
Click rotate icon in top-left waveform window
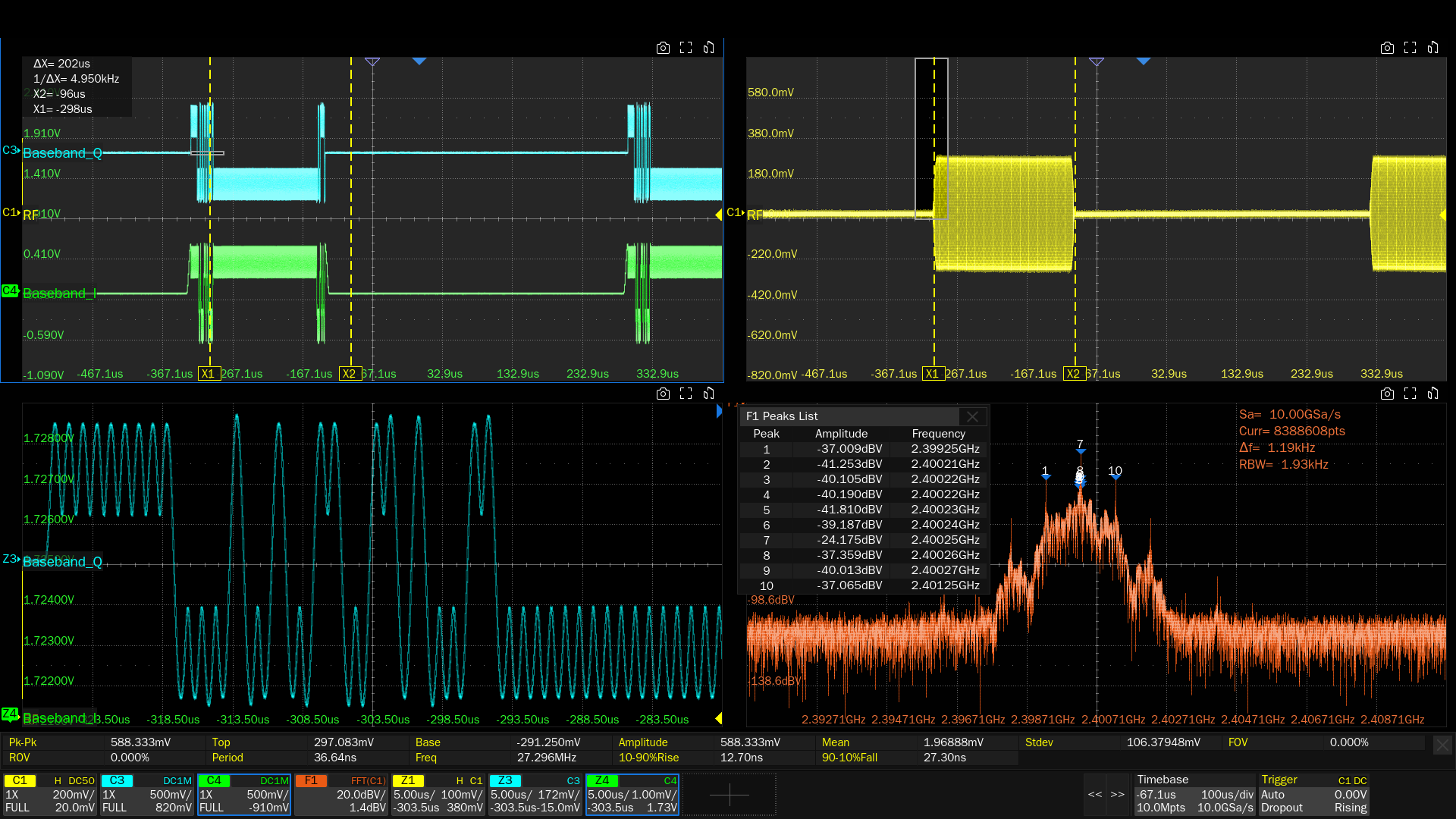pyautogui.click(x=708, y=48)
